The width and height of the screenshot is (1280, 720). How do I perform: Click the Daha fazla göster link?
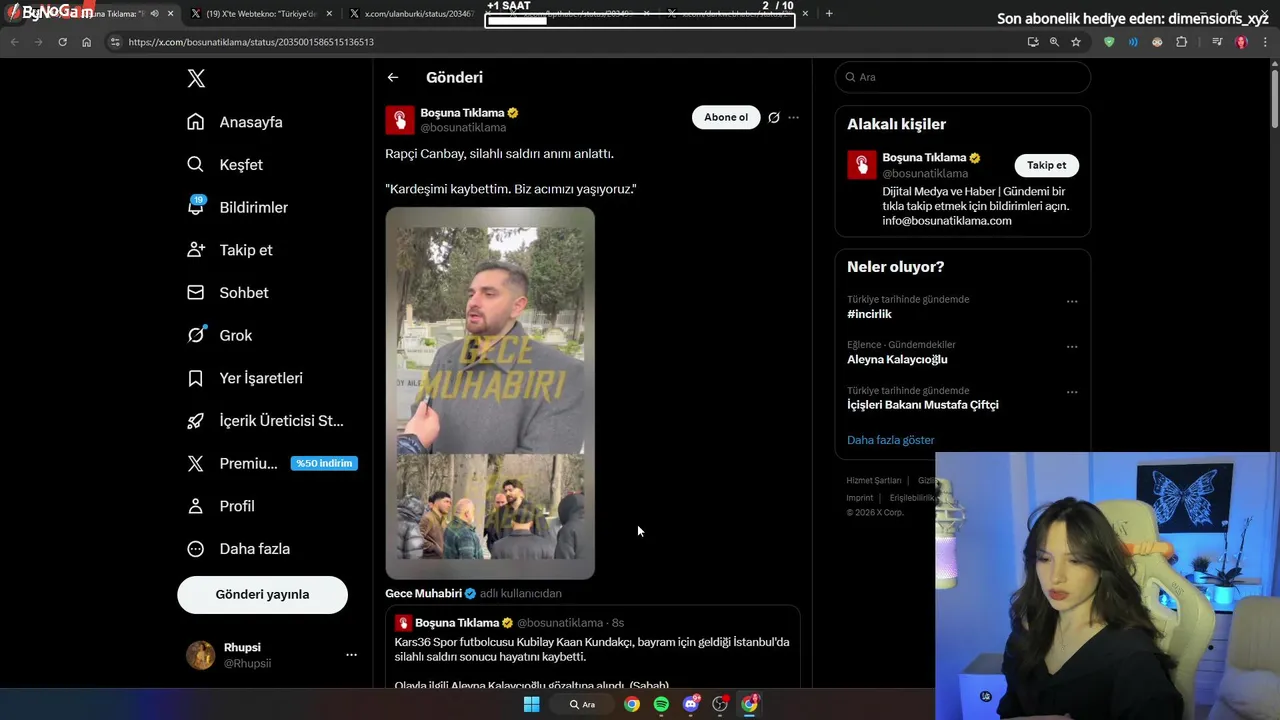pyautogui.click(x=890, y=440)
